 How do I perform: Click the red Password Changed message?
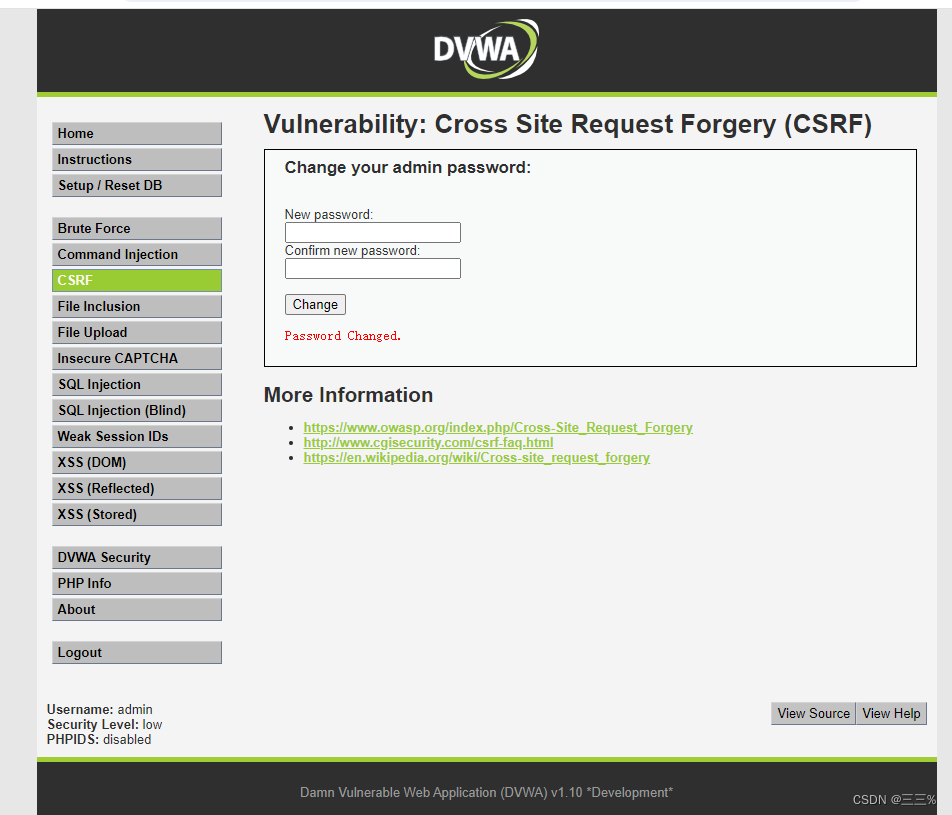click(342, 336)
